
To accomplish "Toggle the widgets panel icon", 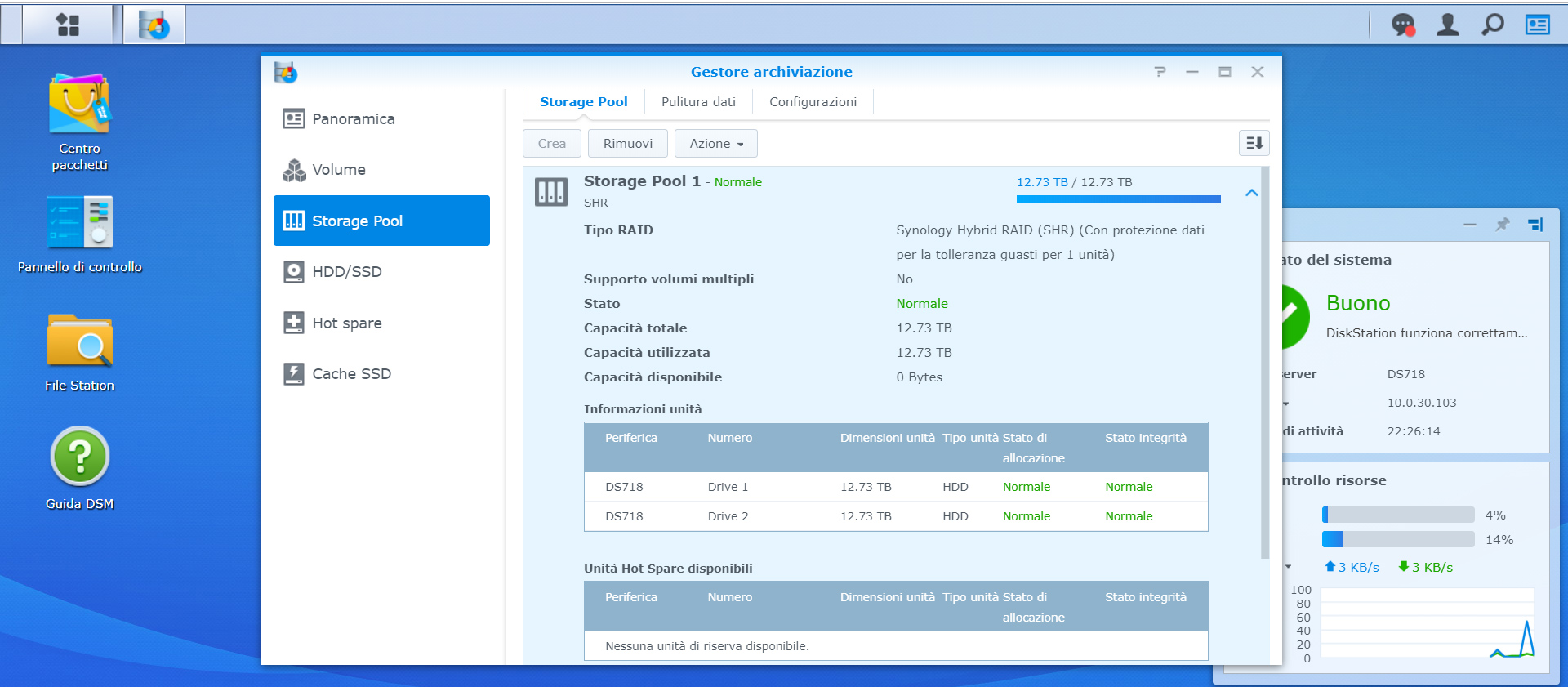I will click(x=1538, y=25).
